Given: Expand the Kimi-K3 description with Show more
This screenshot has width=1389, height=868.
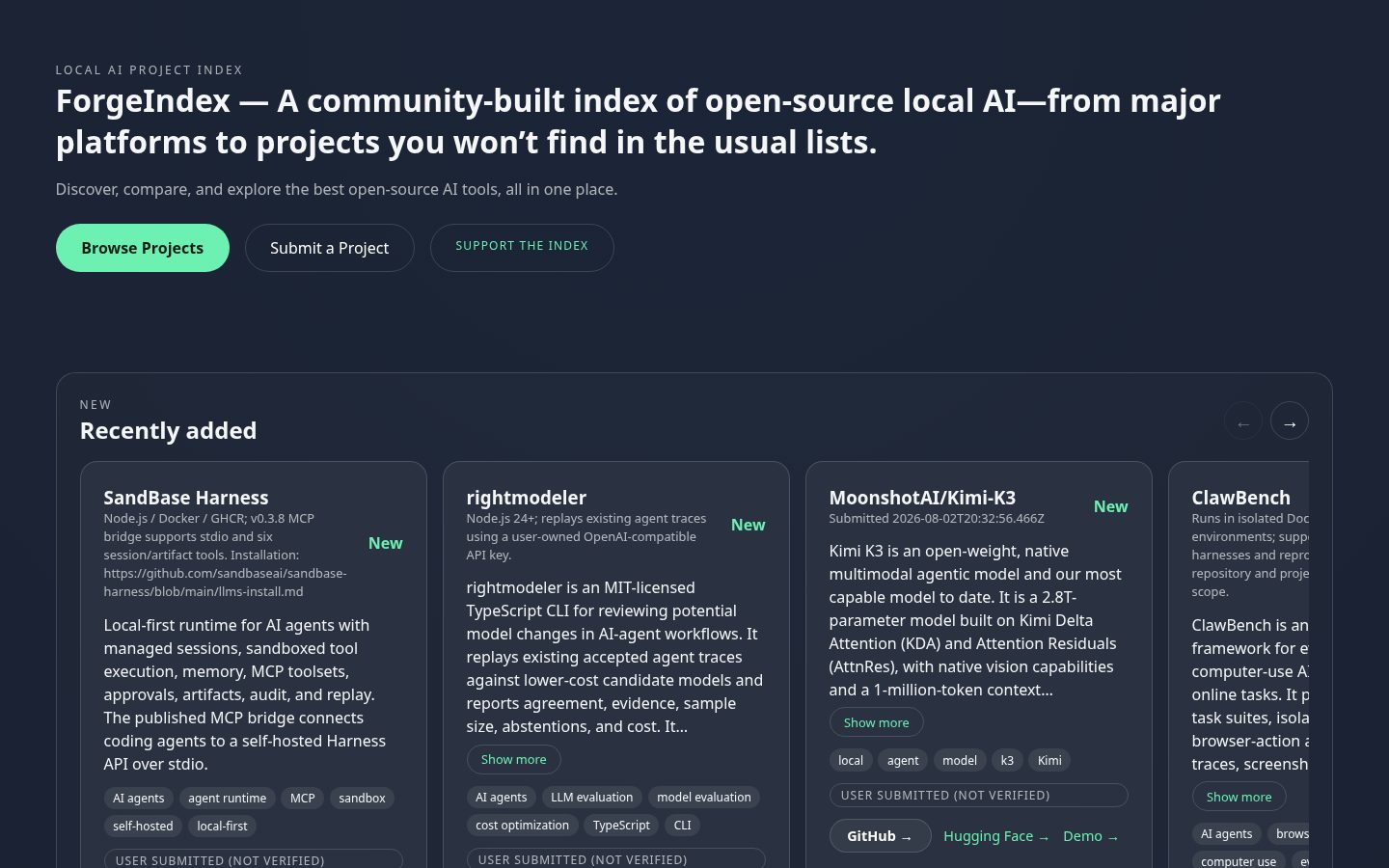Looking at the screenshot, I should 877,722.
